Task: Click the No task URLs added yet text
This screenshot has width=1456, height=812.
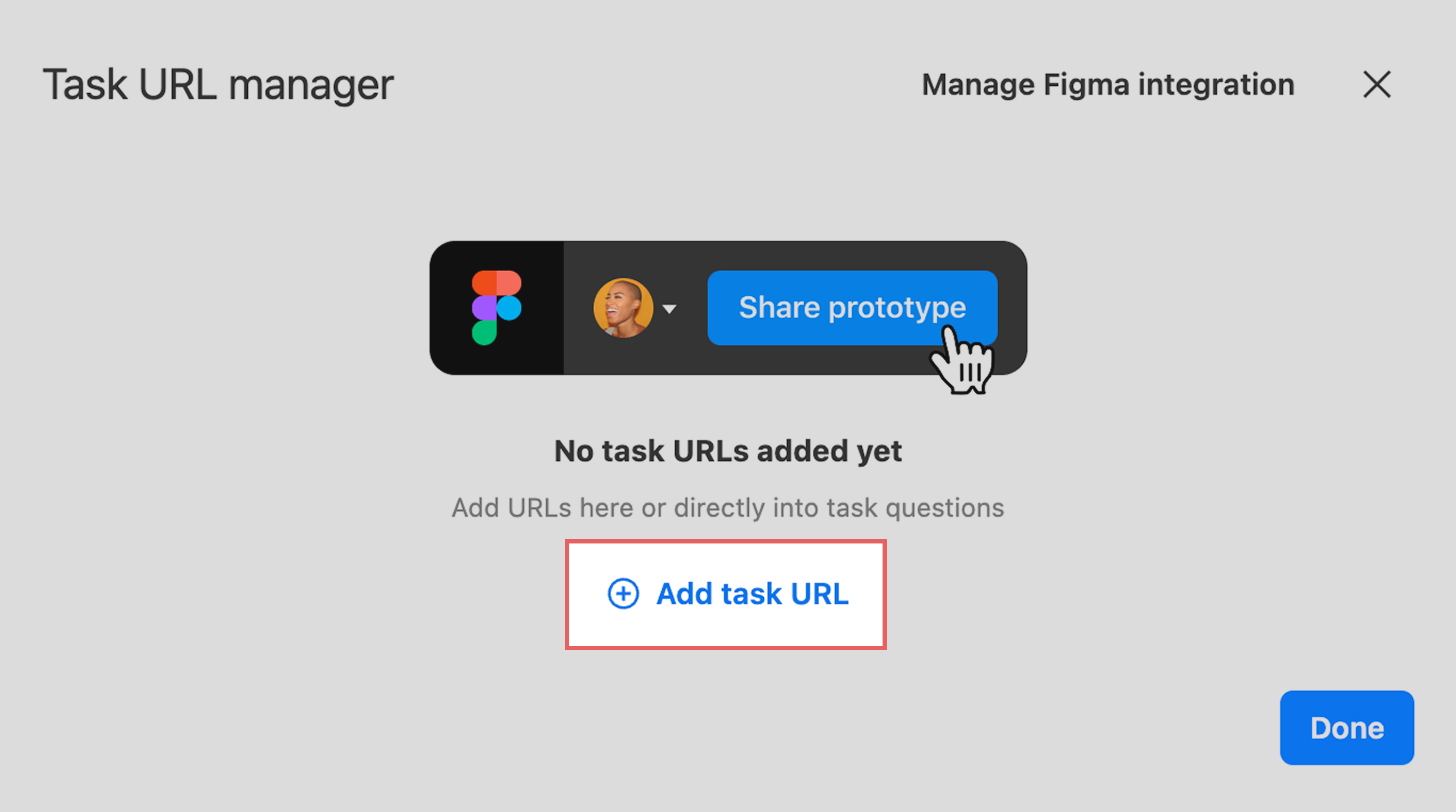Action: 727,451
